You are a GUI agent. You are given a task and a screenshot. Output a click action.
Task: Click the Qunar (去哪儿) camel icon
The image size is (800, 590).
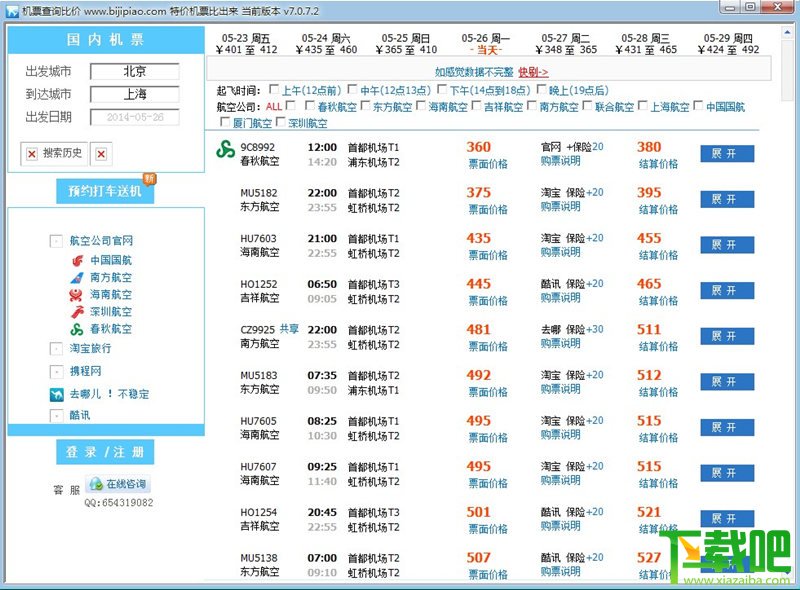pos(56,394)
